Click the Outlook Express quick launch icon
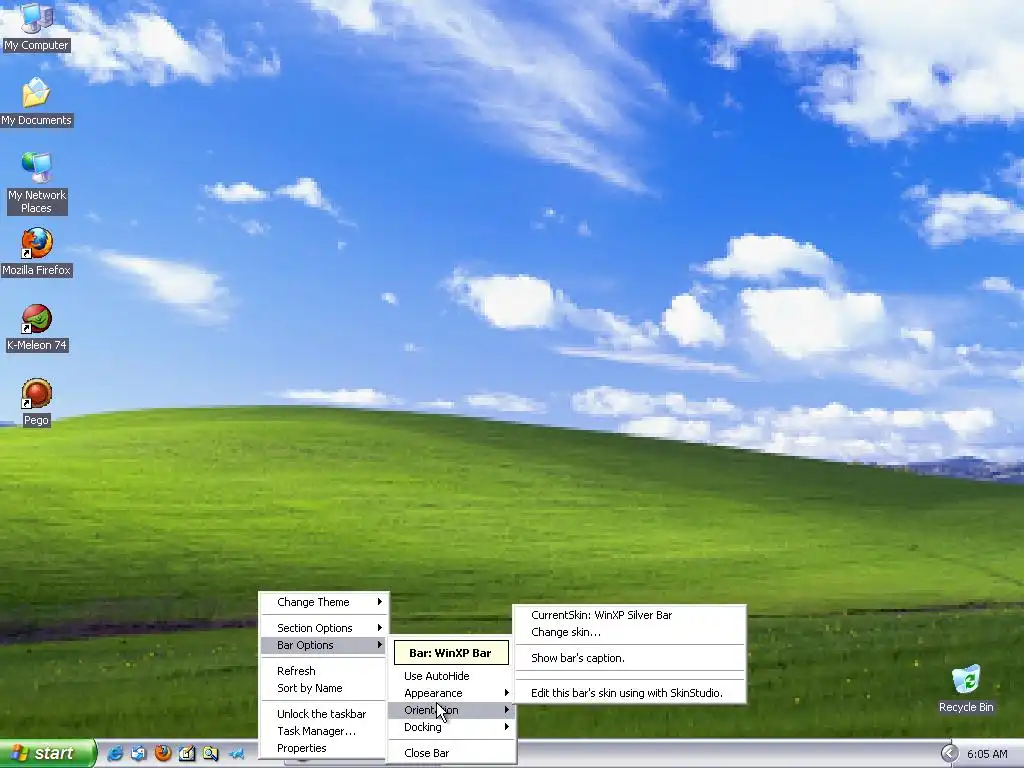The height and width of the screenshot is (768, 1024). pos(138,754)
